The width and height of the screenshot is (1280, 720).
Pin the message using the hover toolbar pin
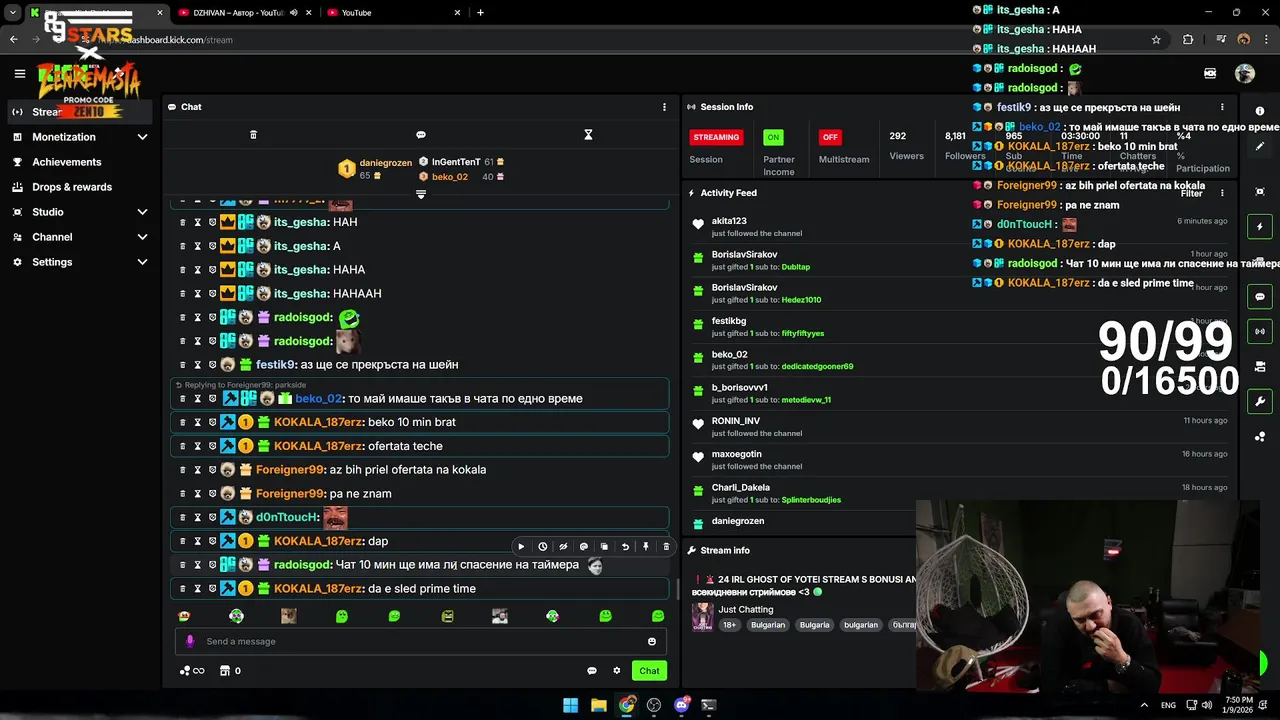pos(646,547)
